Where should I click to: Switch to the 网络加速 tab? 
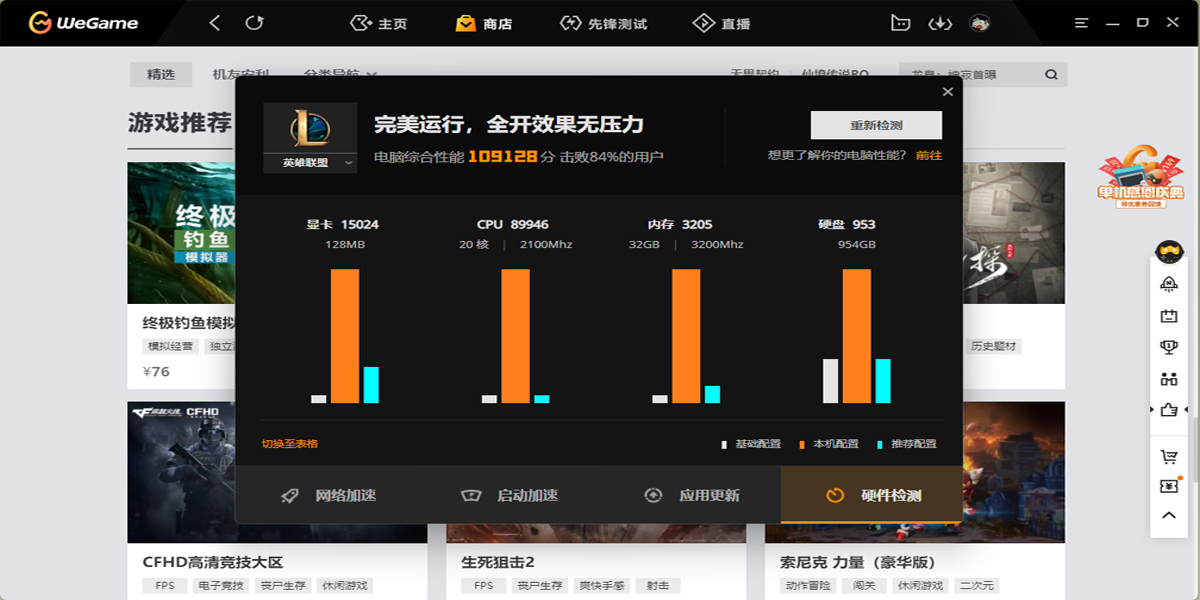click(x=326, y=495)
